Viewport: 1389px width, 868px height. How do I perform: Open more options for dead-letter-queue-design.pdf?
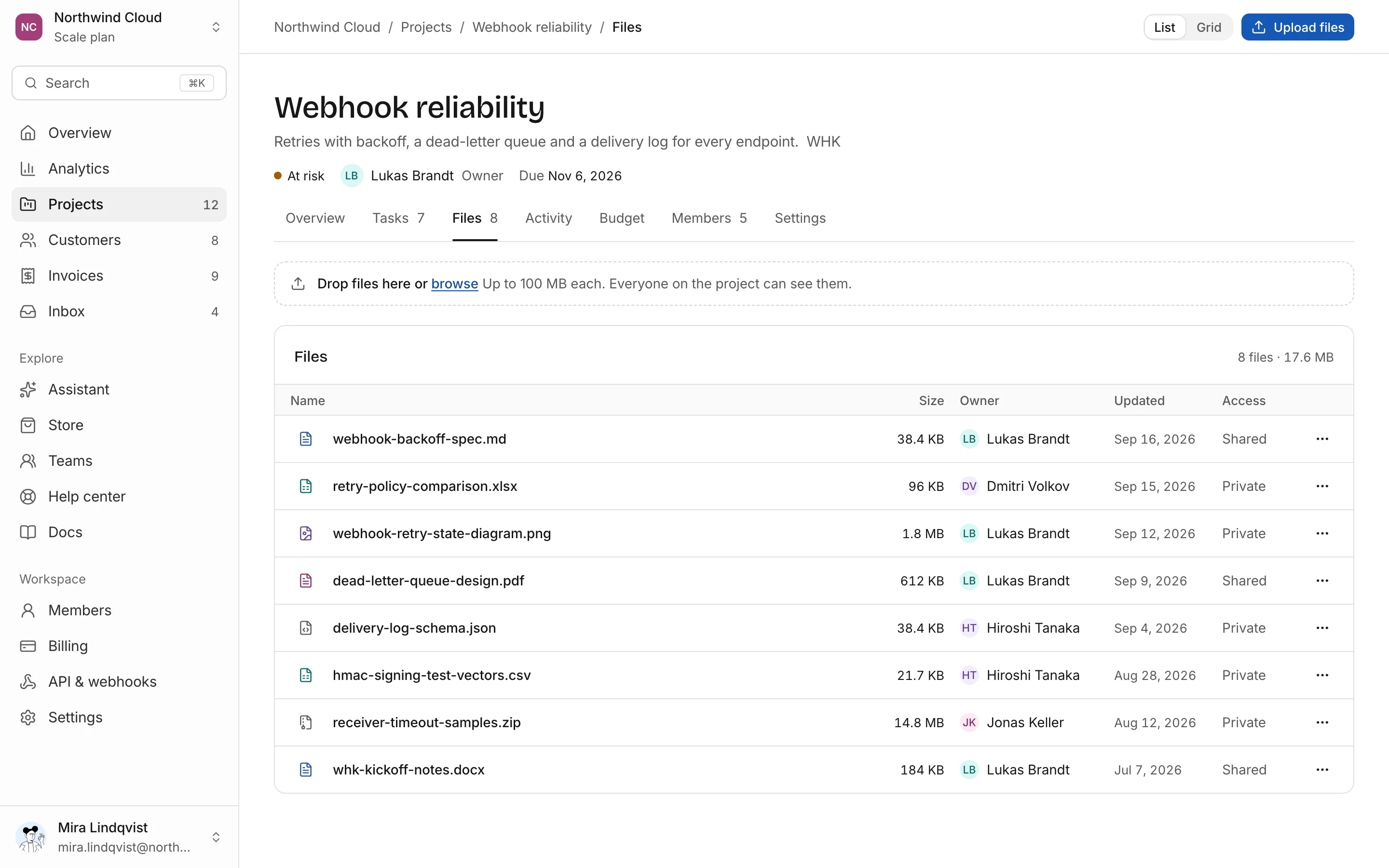[1322, 581]
